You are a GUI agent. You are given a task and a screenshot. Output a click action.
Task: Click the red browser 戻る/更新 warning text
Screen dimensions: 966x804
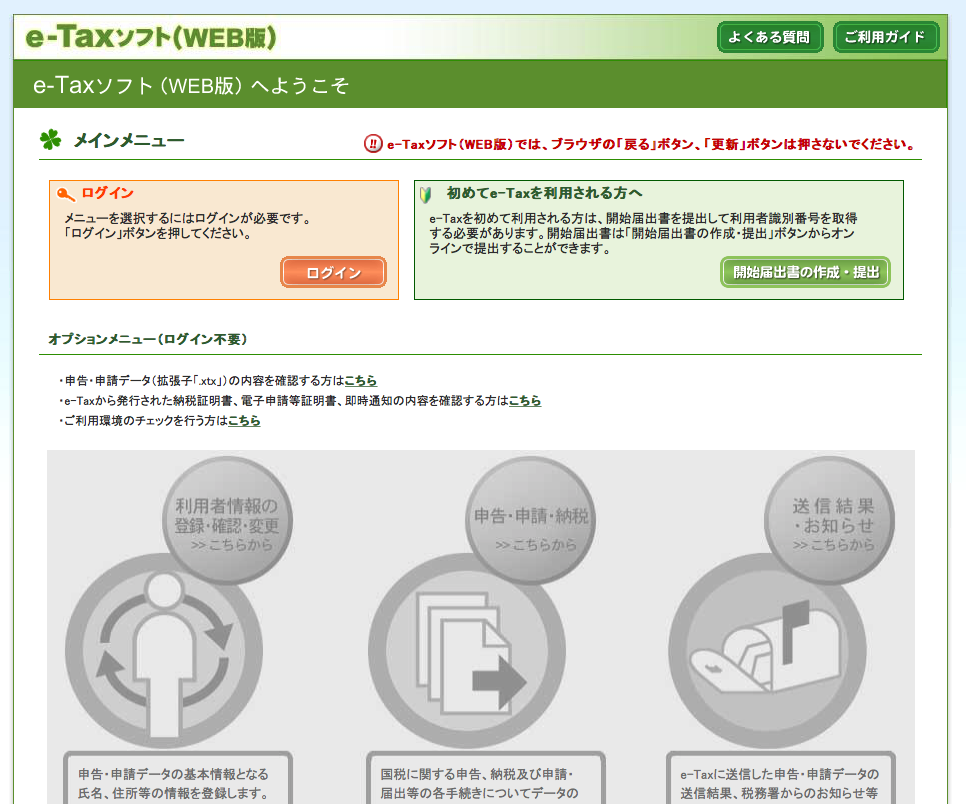651,144
